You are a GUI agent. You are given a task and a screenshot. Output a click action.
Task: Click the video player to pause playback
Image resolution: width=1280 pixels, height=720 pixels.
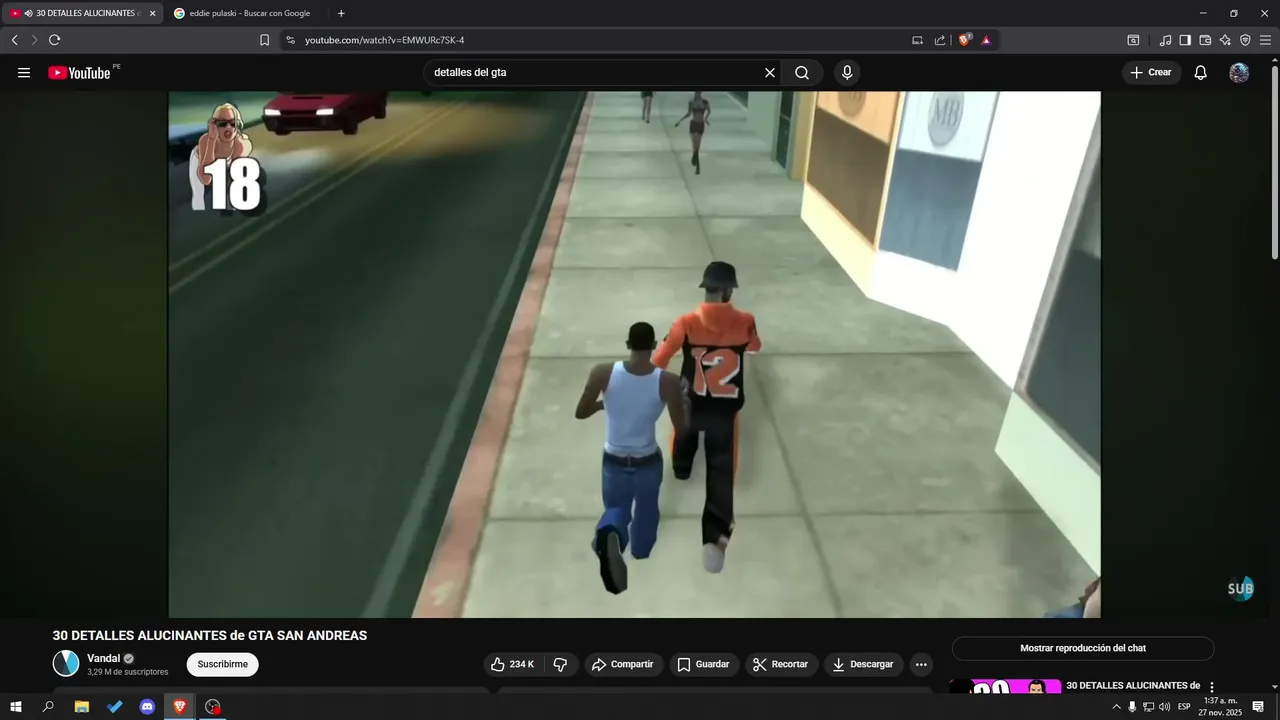coord(634,354)
